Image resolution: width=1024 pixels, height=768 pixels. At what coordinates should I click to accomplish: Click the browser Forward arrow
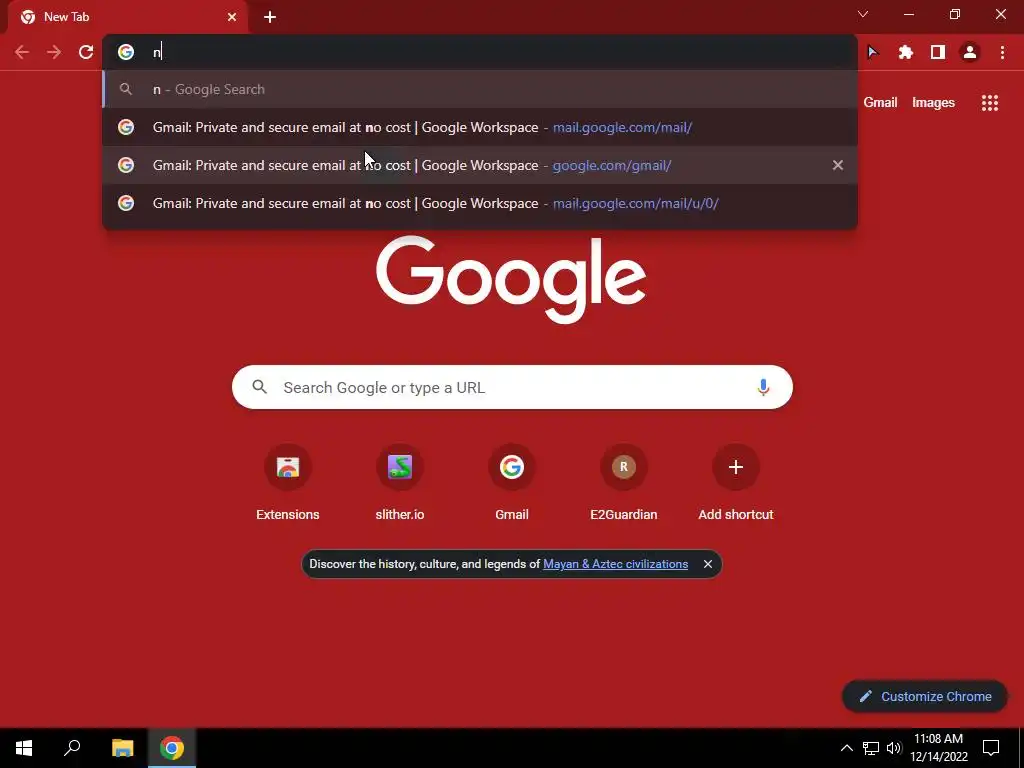coord(54,52)
